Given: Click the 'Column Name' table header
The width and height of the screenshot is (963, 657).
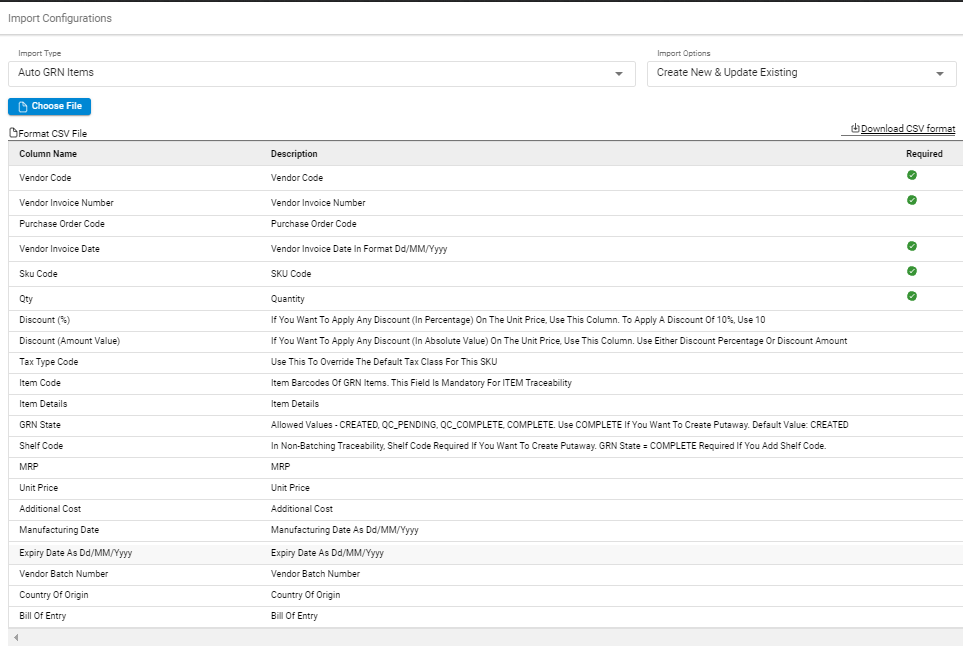Looking at the screenshot, I should coord(48,154).
